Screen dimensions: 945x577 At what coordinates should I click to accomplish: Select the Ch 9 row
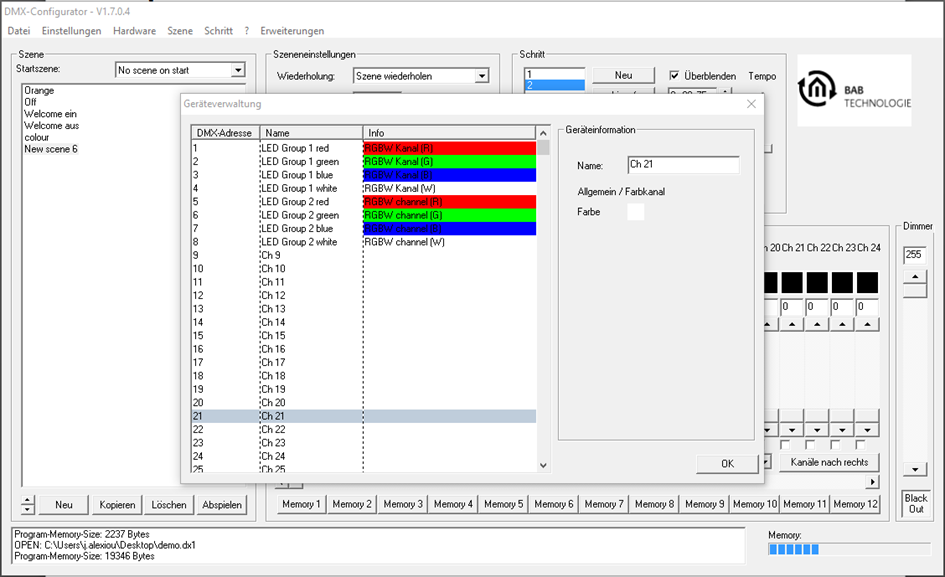tap(363, 255)
